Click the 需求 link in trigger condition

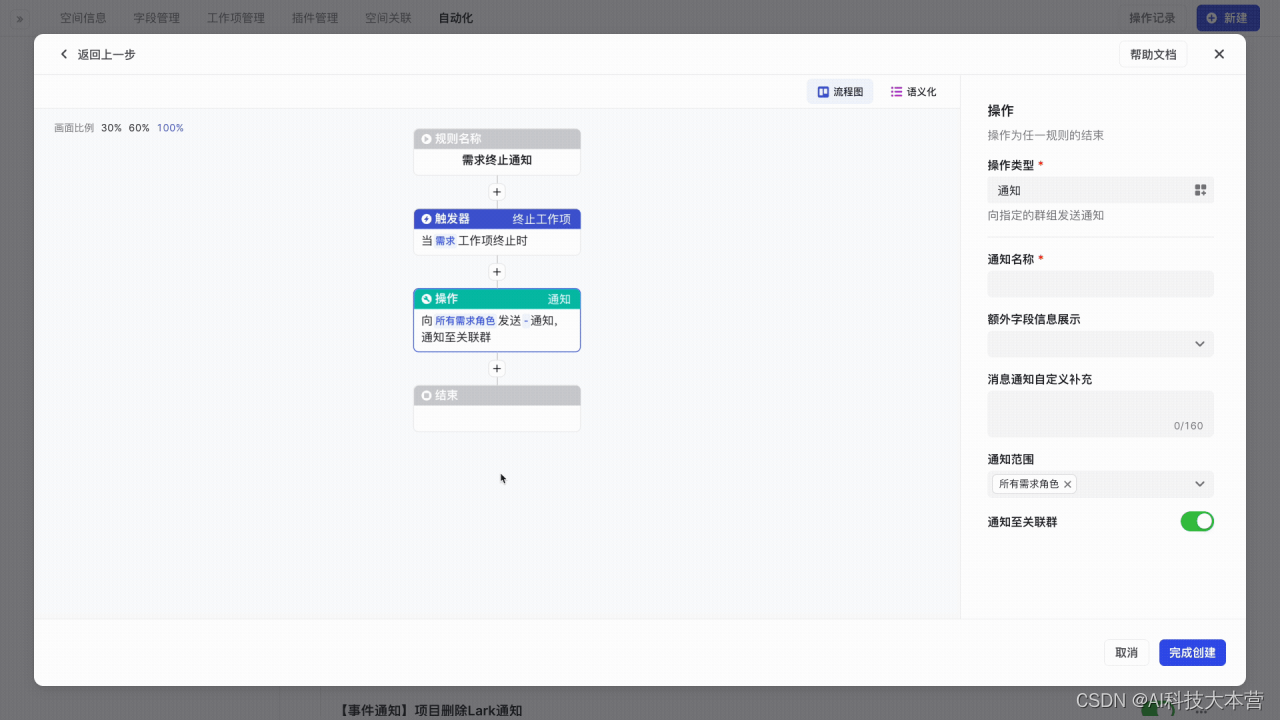[x=445, y=241]
